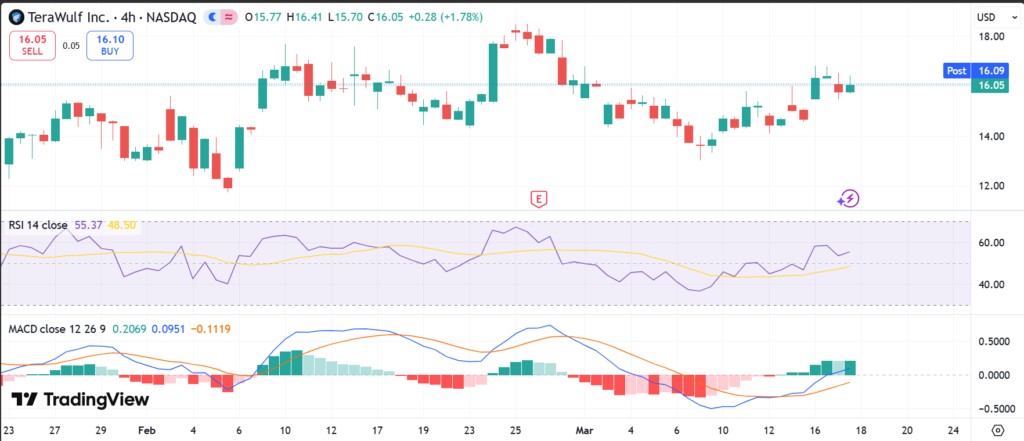The height and width of the screenshot is (441, 1024).
Task: Click the 29 date label on time axis
Action: point(101,431)
